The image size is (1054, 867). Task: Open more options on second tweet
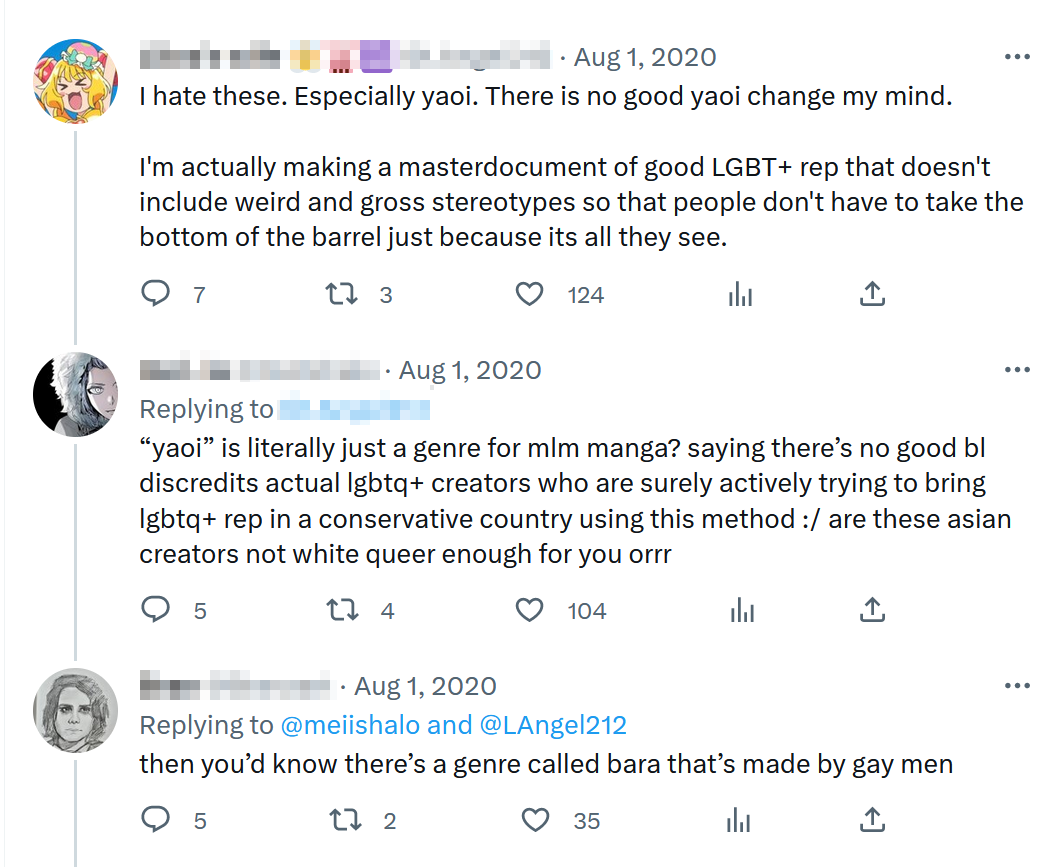coord(1016,370)
